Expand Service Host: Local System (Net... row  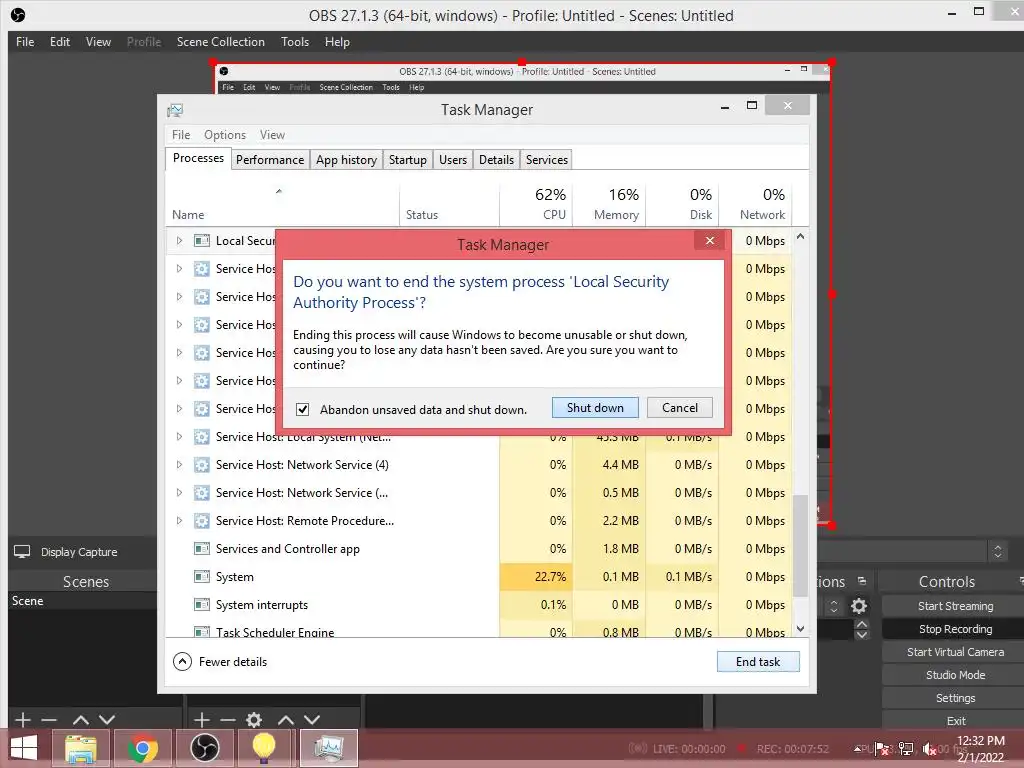pos(179,436)
